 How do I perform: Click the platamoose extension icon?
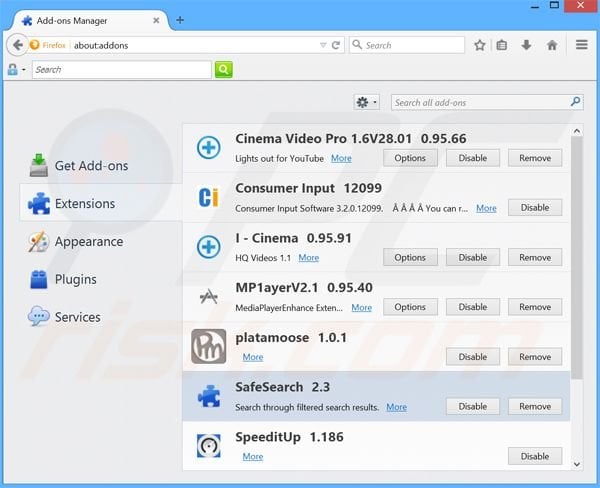(209, 346)
